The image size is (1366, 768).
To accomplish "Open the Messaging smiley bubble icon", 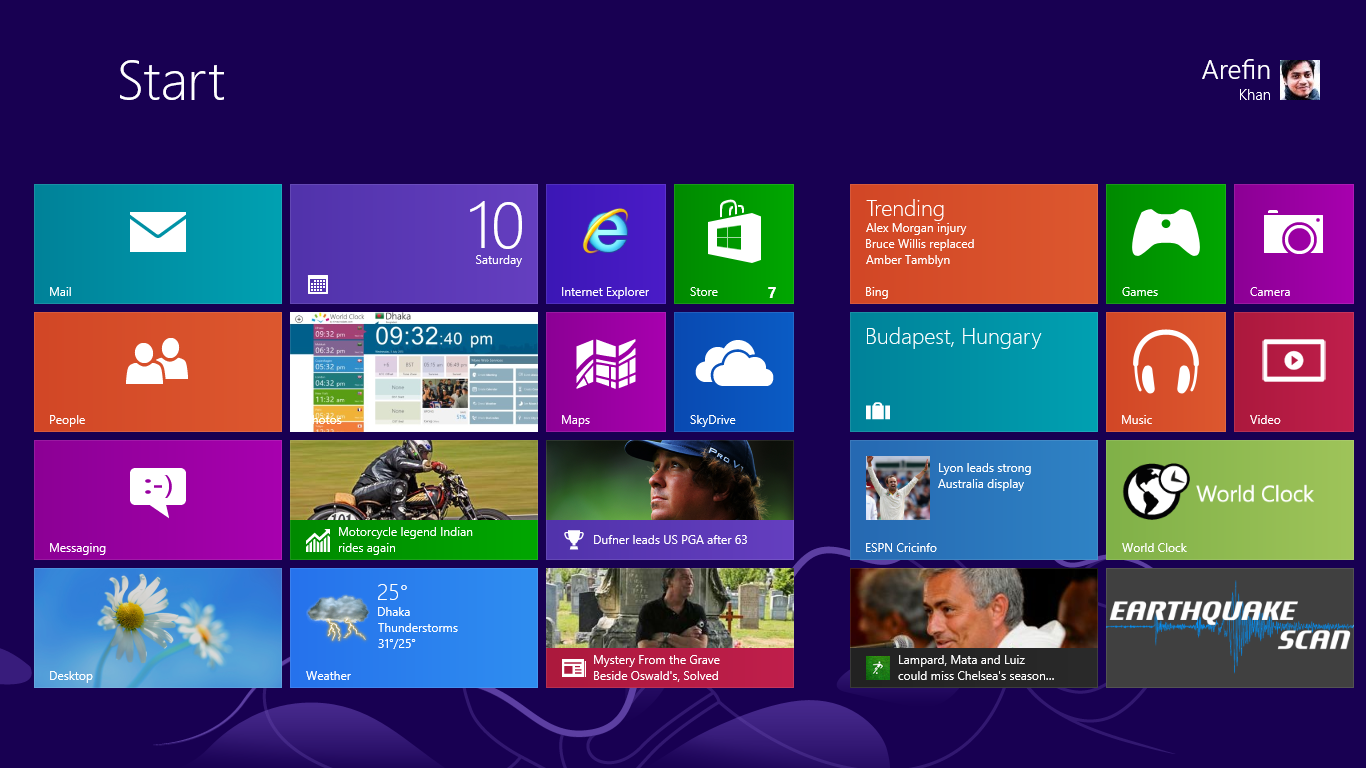I will [x=158, y=491].
